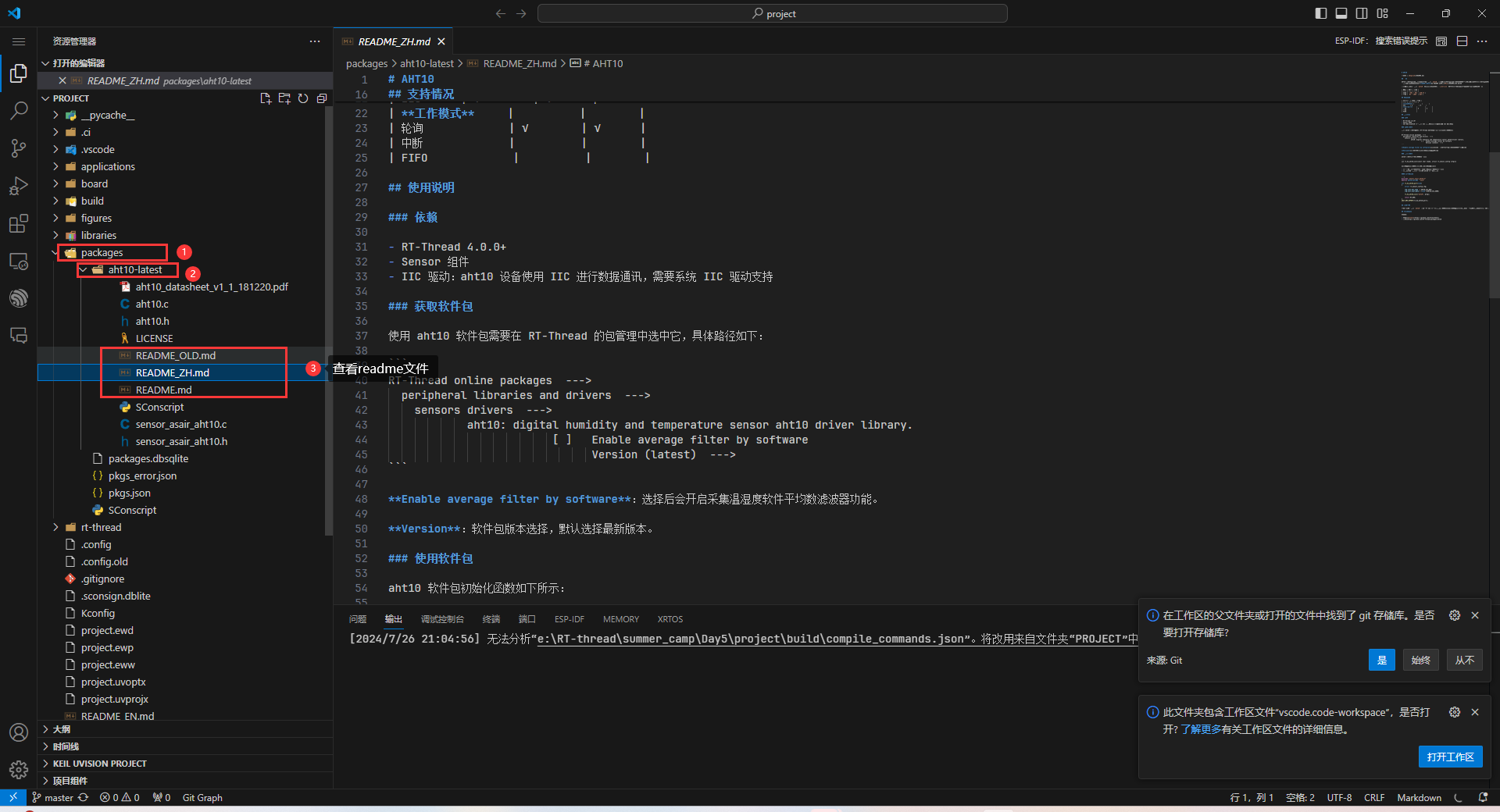Collapse the aht10-latest folder
The height and width of the screenshot is (812, 1500).
[x=83, y=269]
